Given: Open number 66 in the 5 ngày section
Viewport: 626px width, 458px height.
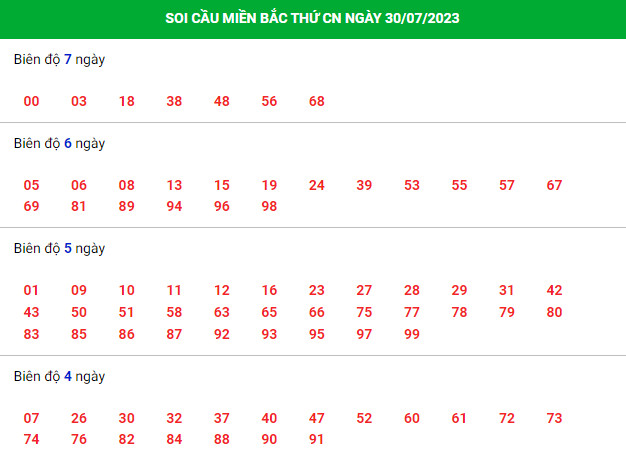Looking at the screenshot, I should click(317, 312).
